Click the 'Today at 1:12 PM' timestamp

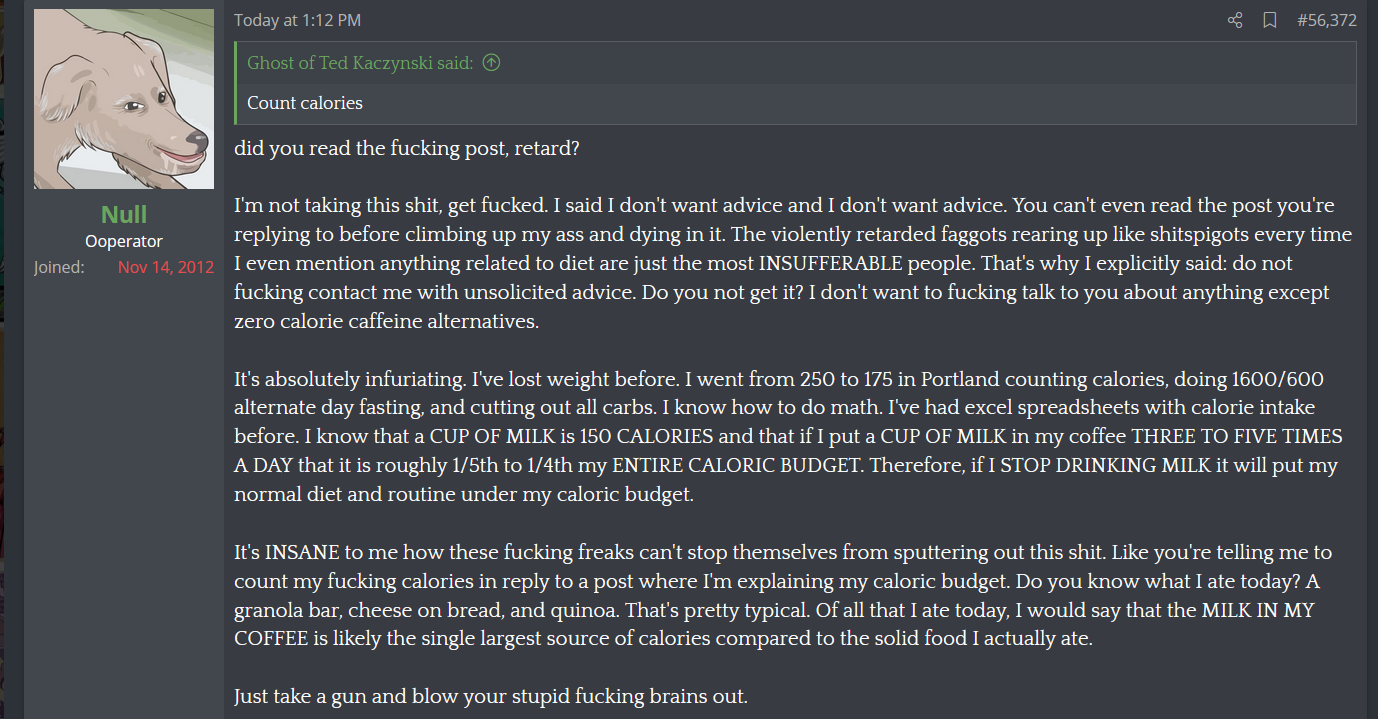tap(297, 20)
